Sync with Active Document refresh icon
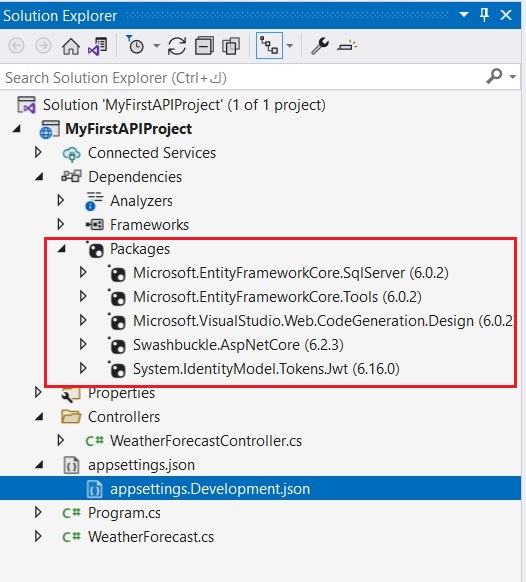Image resolution: width=526 pixels, height=582 pixels. (177, 46)
